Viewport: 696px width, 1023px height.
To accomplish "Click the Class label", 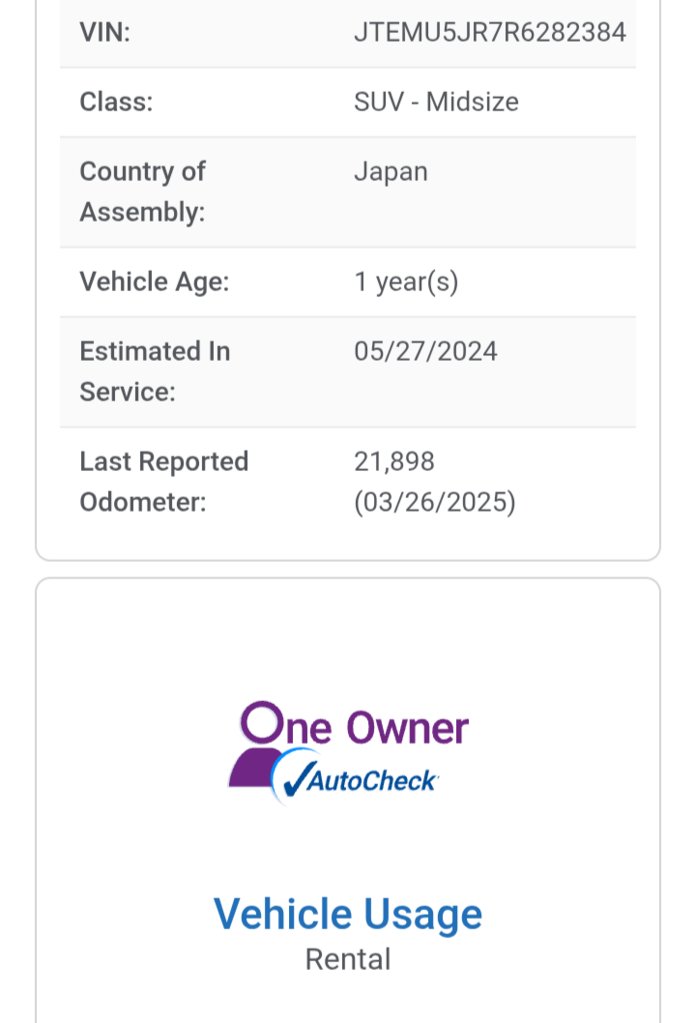I will (x=116, y=102).
